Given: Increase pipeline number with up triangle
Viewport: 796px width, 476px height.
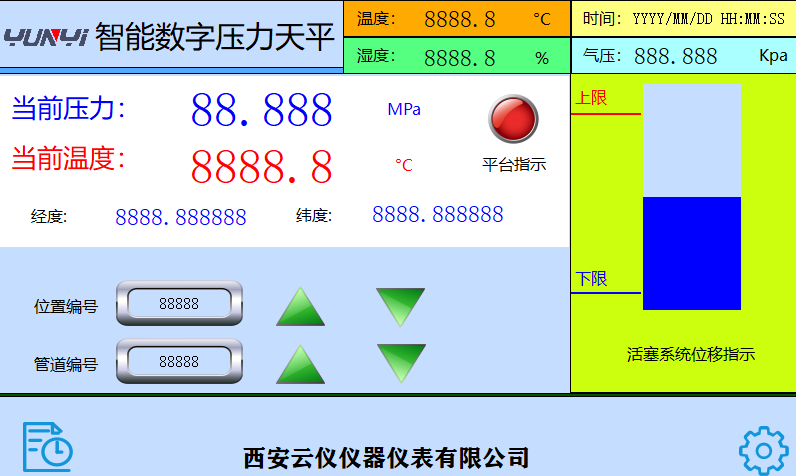Looking at the screenshot, I should 301,364.
